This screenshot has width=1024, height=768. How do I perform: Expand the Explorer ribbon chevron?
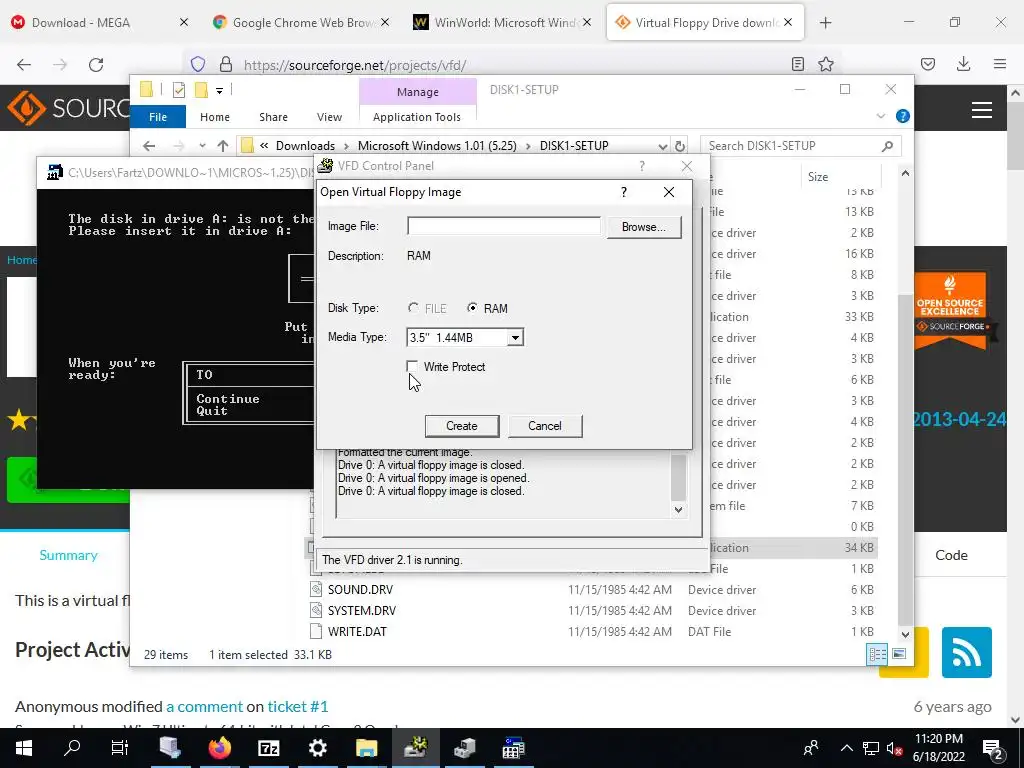tap(880, 116)
